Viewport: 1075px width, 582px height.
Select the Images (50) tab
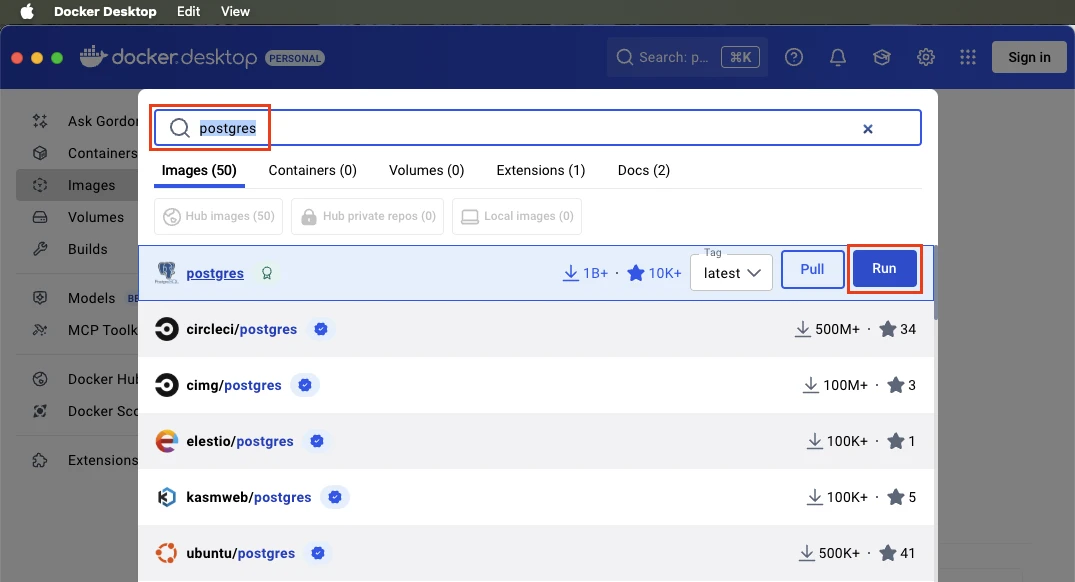point(199,170)
